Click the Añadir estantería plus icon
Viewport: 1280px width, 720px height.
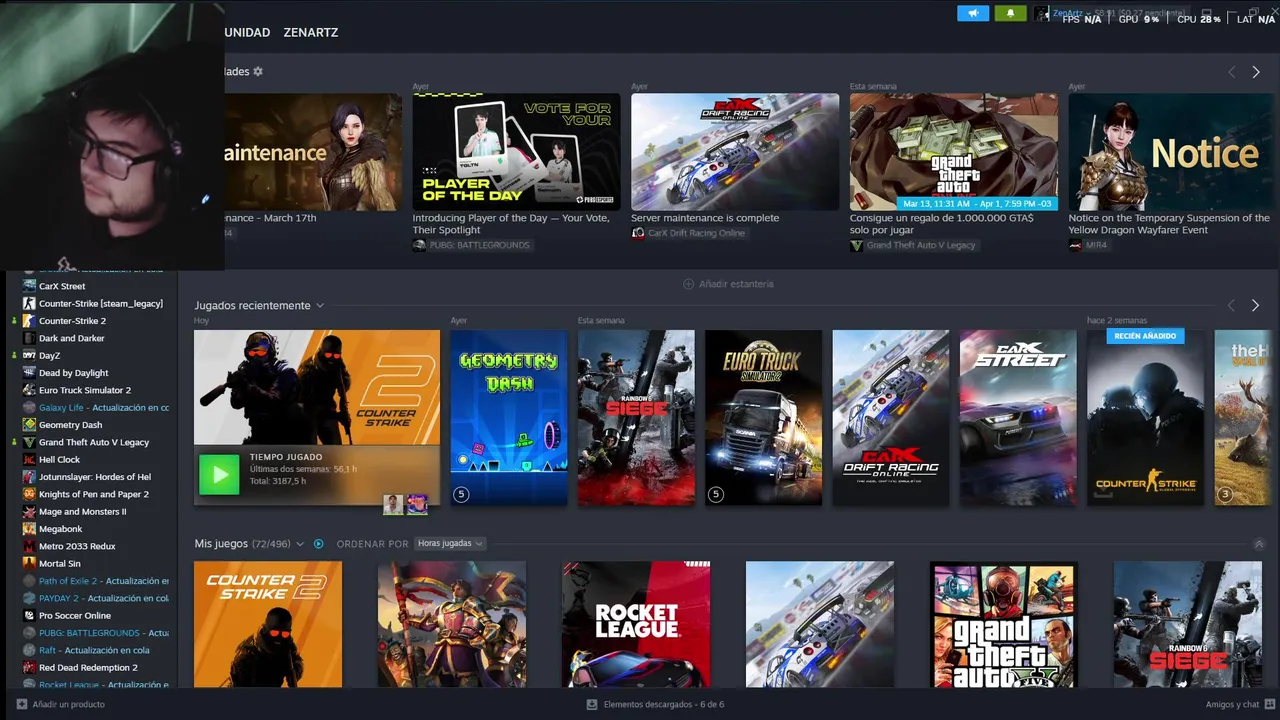[688, 284]
